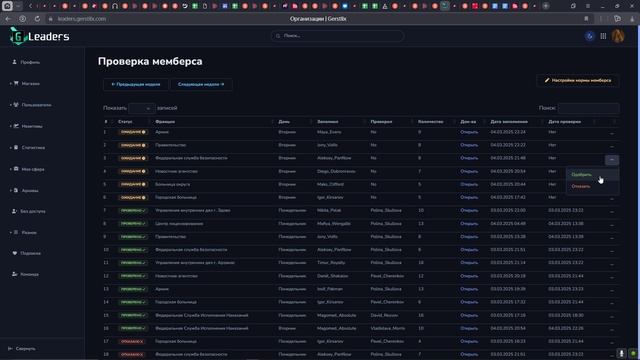The image size is (640, 360).
Task: Click the 'ПРОВЕРЕНО' status badge in row 7
Action: [x=133, y=211]
